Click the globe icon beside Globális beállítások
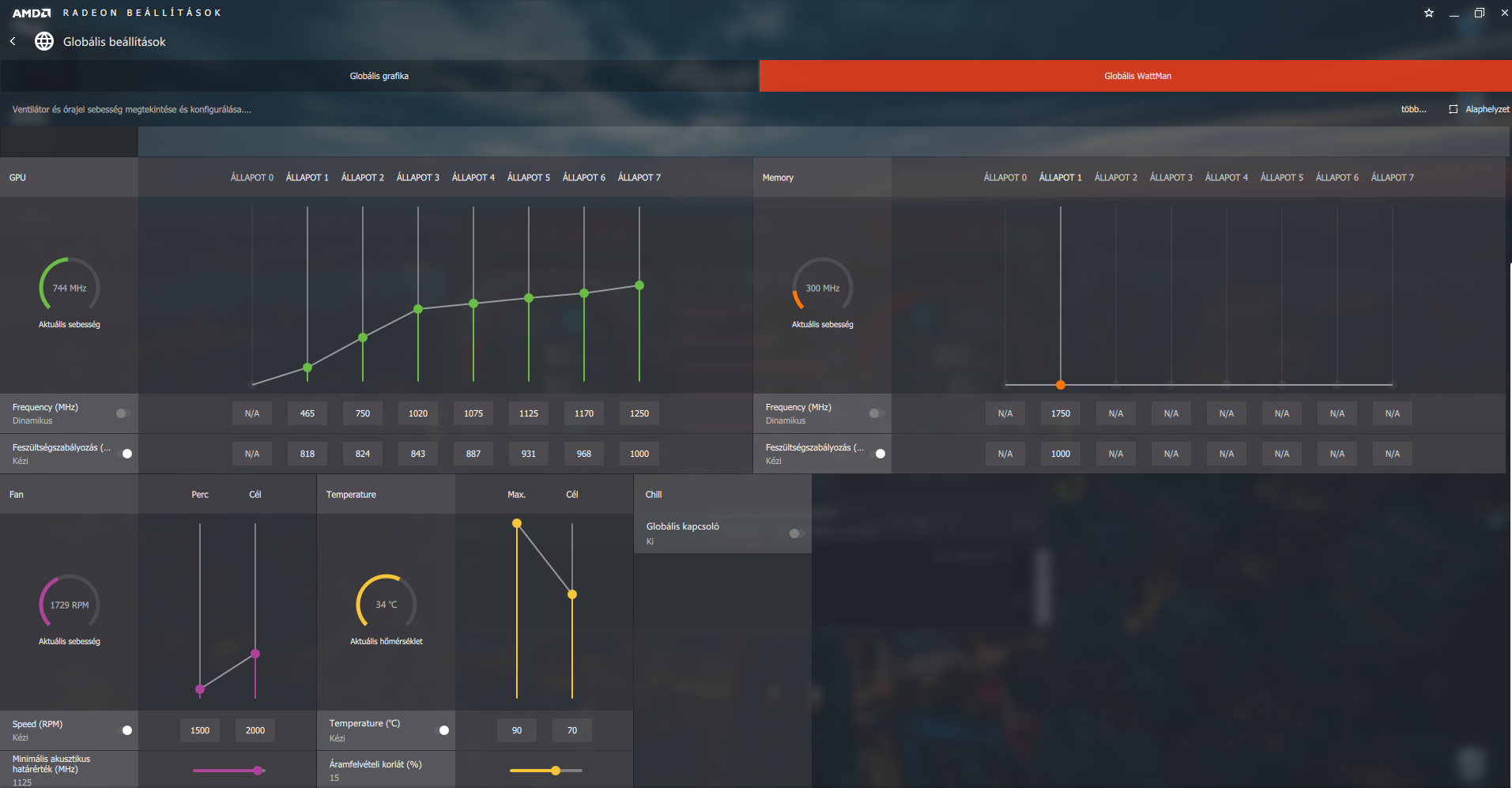Screen dimensions: 1512x788 [x=44, y=41]
